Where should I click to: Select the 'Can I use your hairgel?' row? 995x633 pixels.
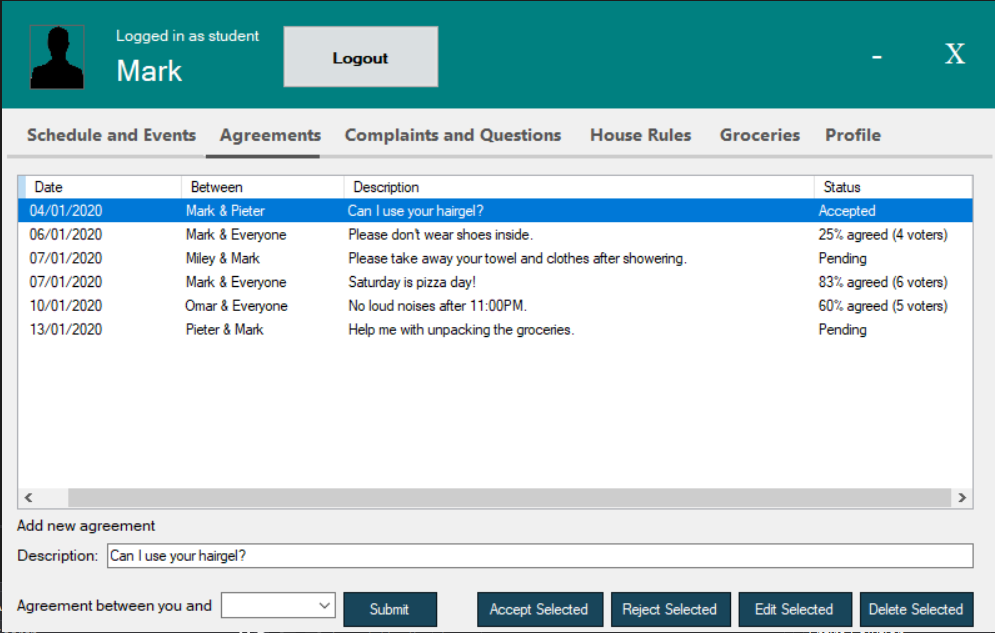tap(495, 211)
